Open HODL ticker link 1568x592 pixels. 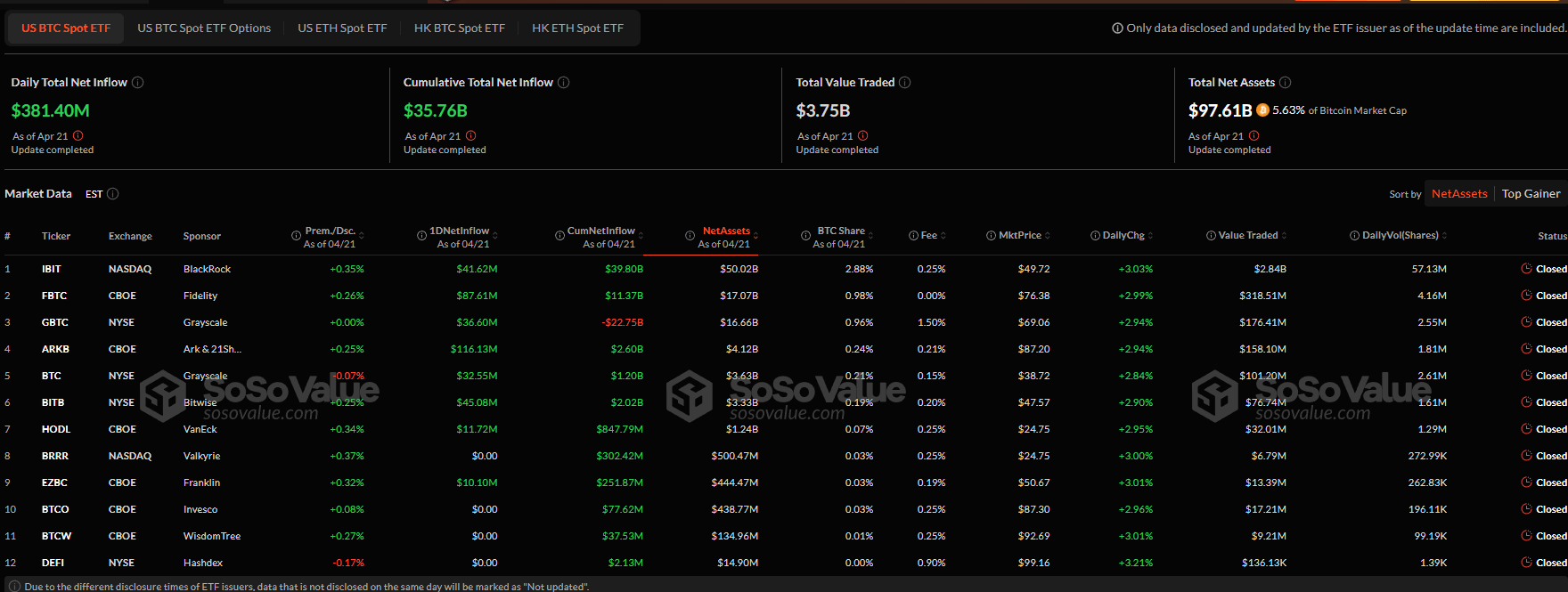pyautogui.click(x=56, y=429)
